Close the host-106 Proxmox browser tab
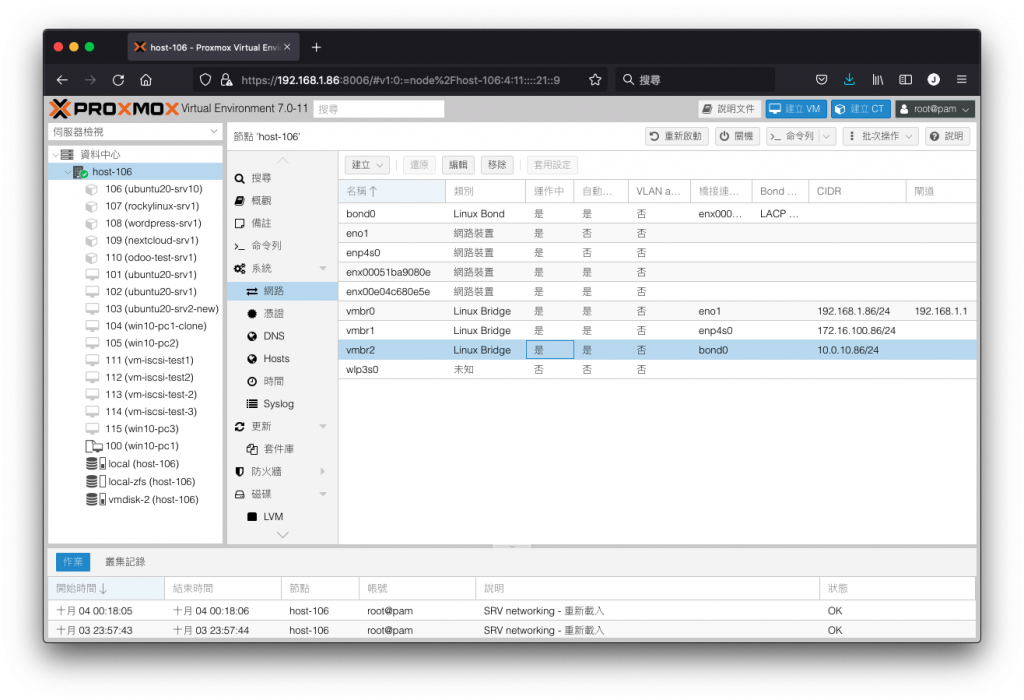 [287, 47]
